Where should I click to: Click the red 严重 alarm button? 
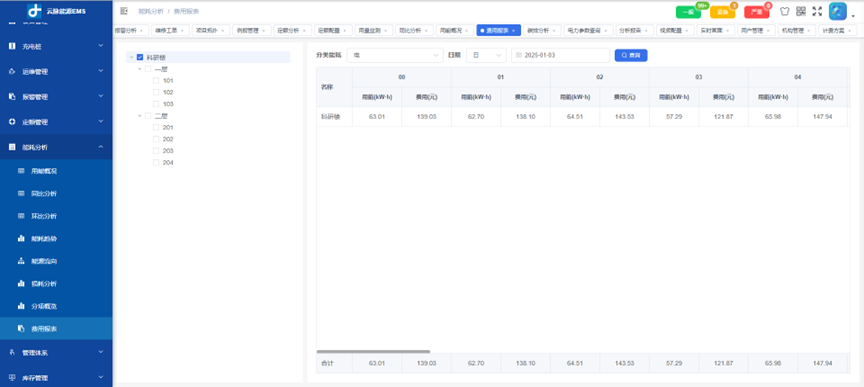[757, 12]
